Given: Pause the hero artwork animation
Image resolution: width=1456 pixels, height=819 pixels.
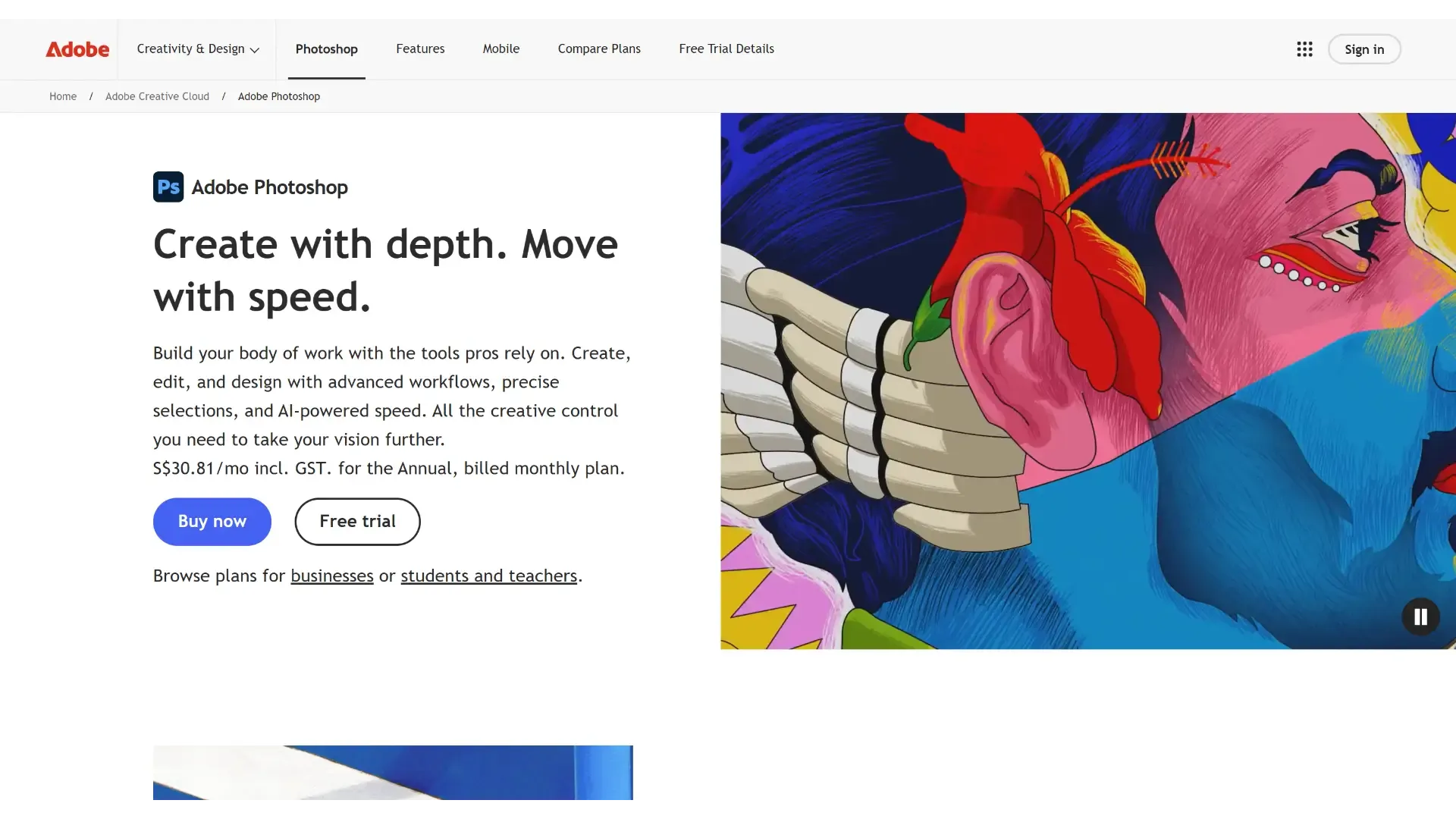Looking at the screenshot, I should [x=1420, y=617].
